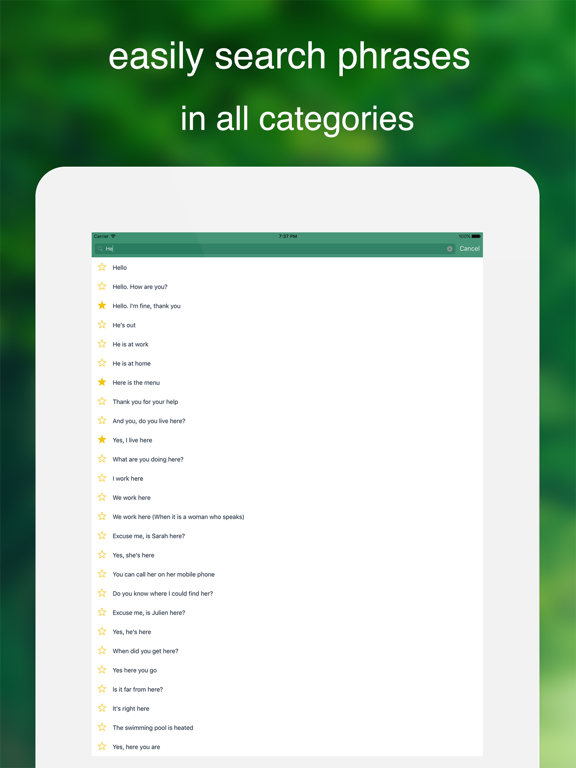Select the phrase "Yes here you go"
The image size is (576, 768).
(x=287, y=670)
